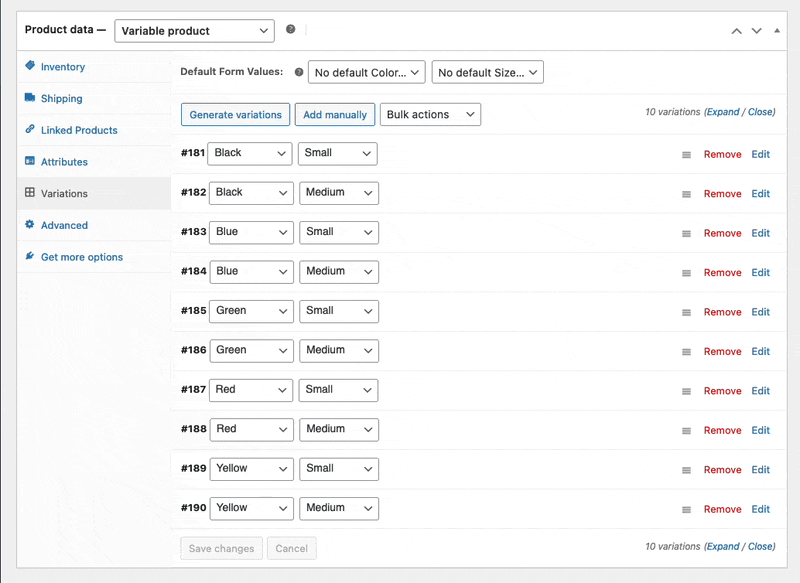Edit variation #190
The width and height of the screenshot is (800, 583).
tap(760, 508)
